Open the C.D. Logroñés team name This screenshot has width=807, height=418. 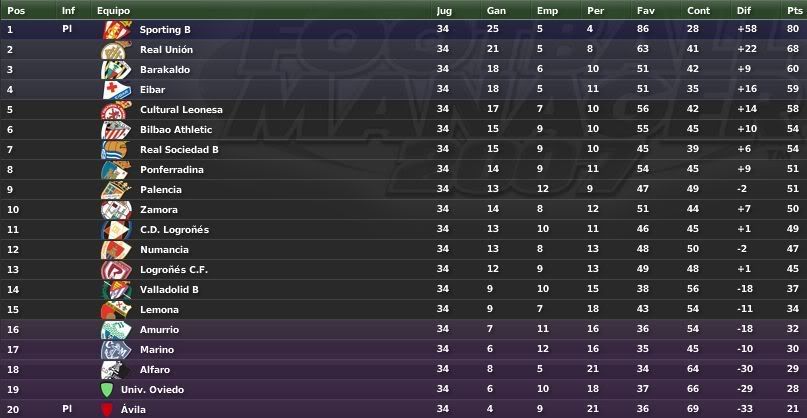(x=174, y=230)
